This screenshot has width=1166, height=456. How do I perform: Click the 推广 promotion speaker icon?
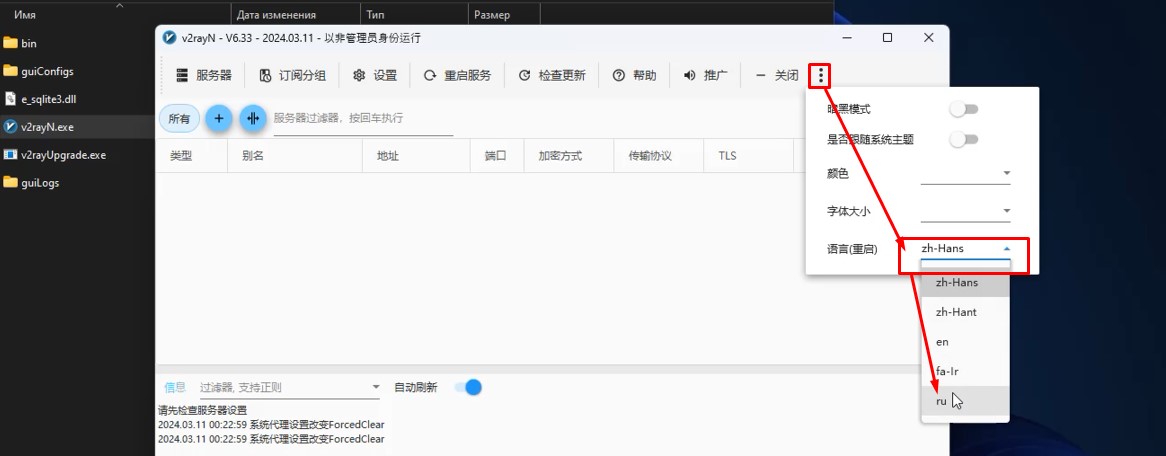pyautogui.click(x=690, y=75)
